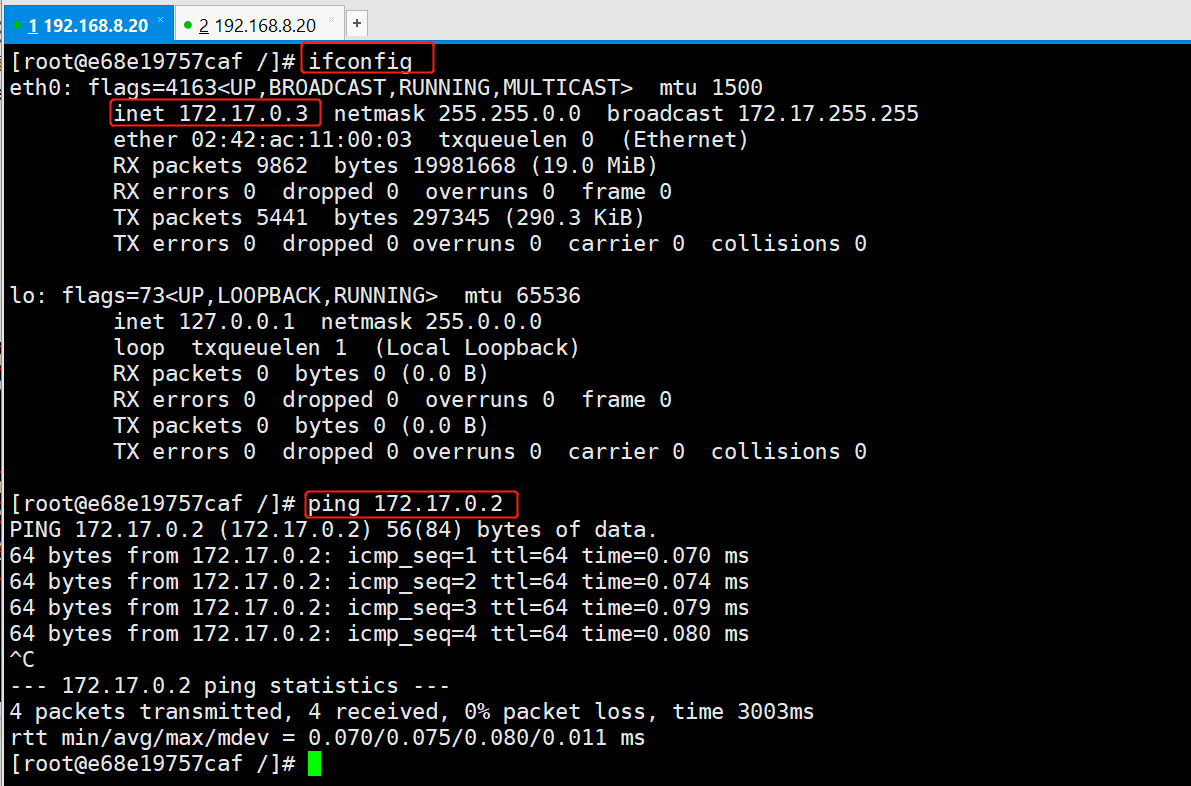Click flags=73<UP,LOOPBACK,RUNNING> text
Screen dimensions: 1191x786
pos(250,295)
